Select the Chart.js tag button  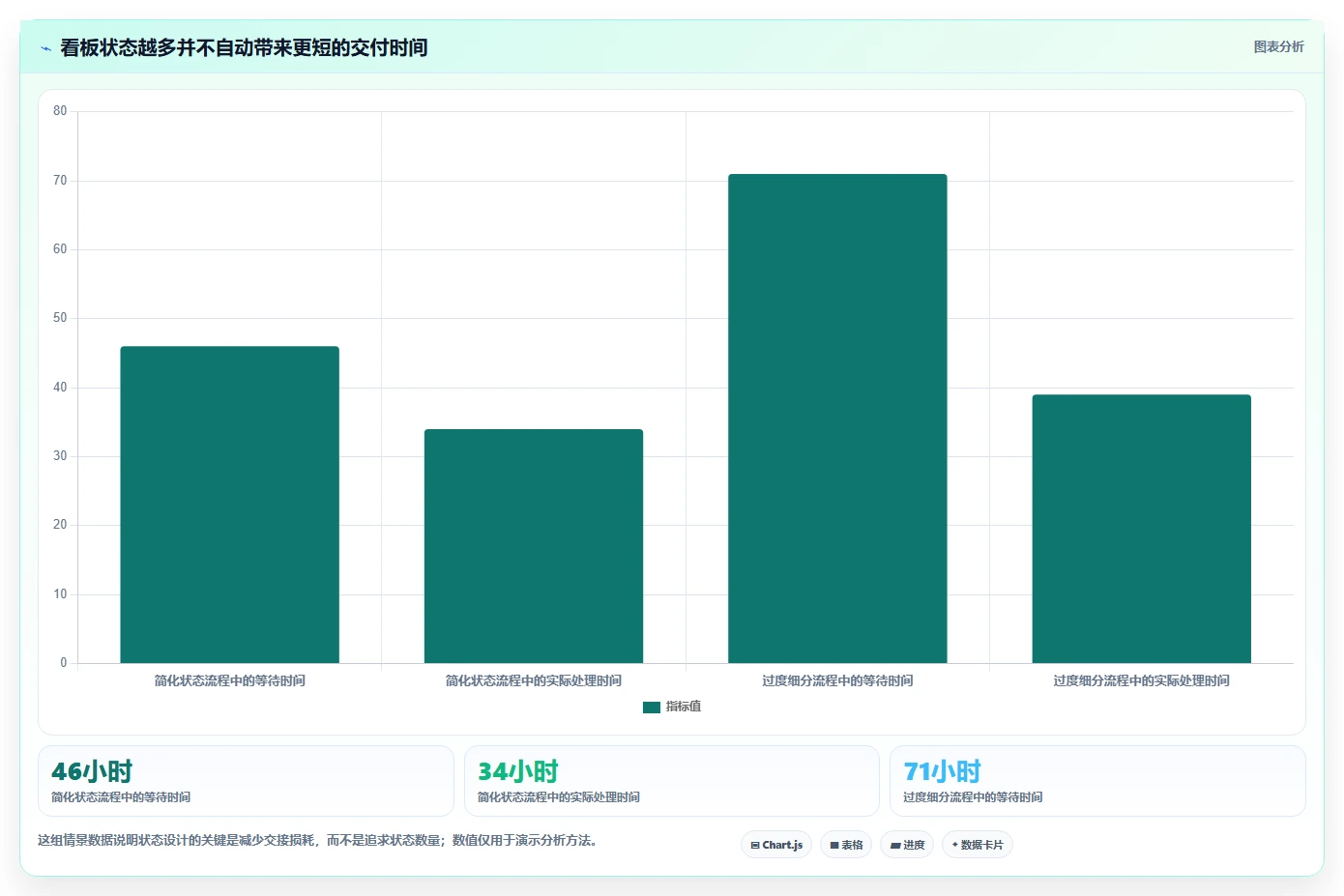(x=776, y=845)
